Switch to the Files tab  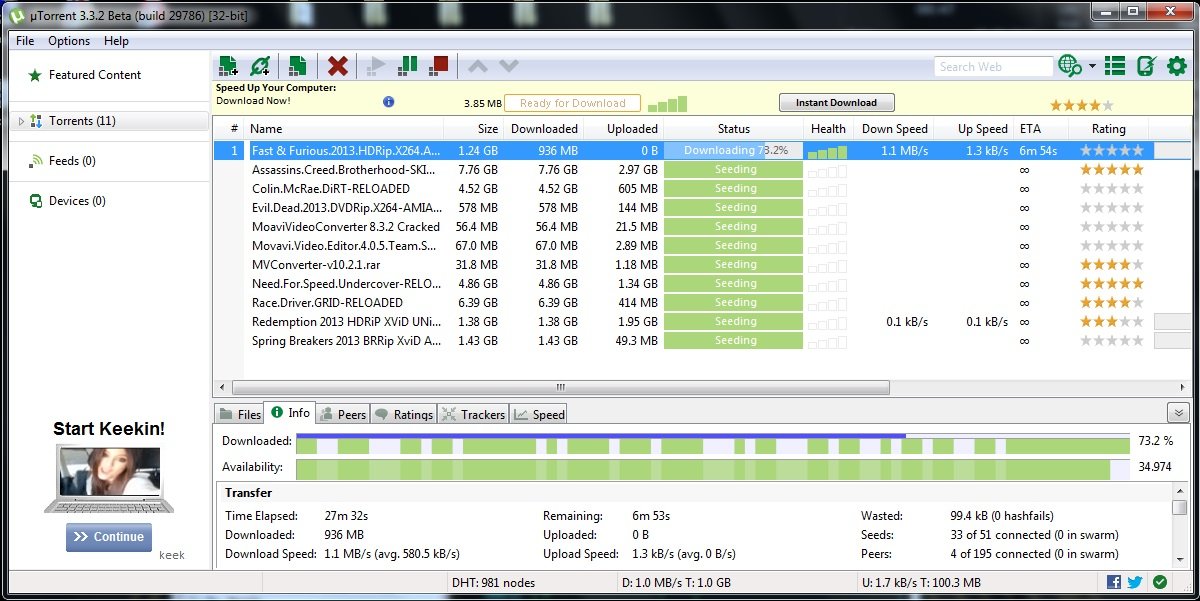click(240, 414)
